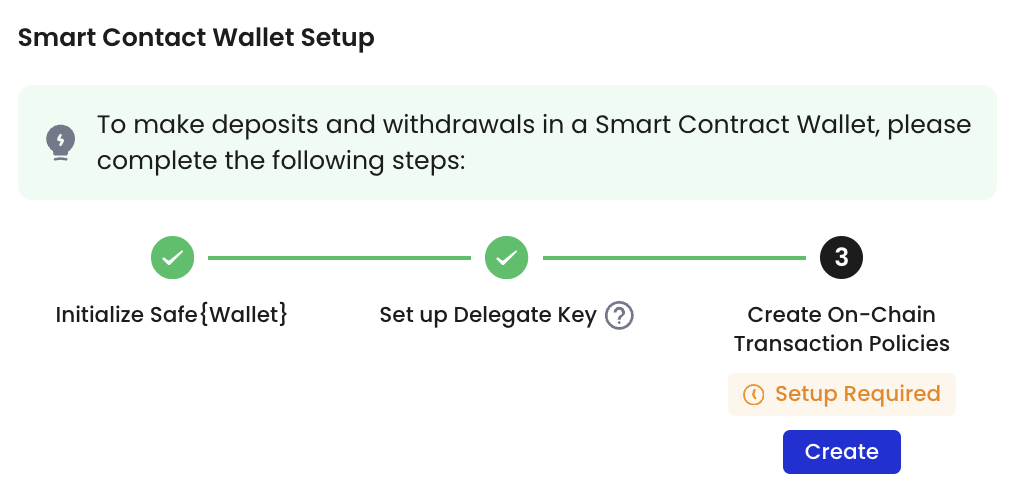Click the clock icon in Setup Required

click(x=753, y=394)
